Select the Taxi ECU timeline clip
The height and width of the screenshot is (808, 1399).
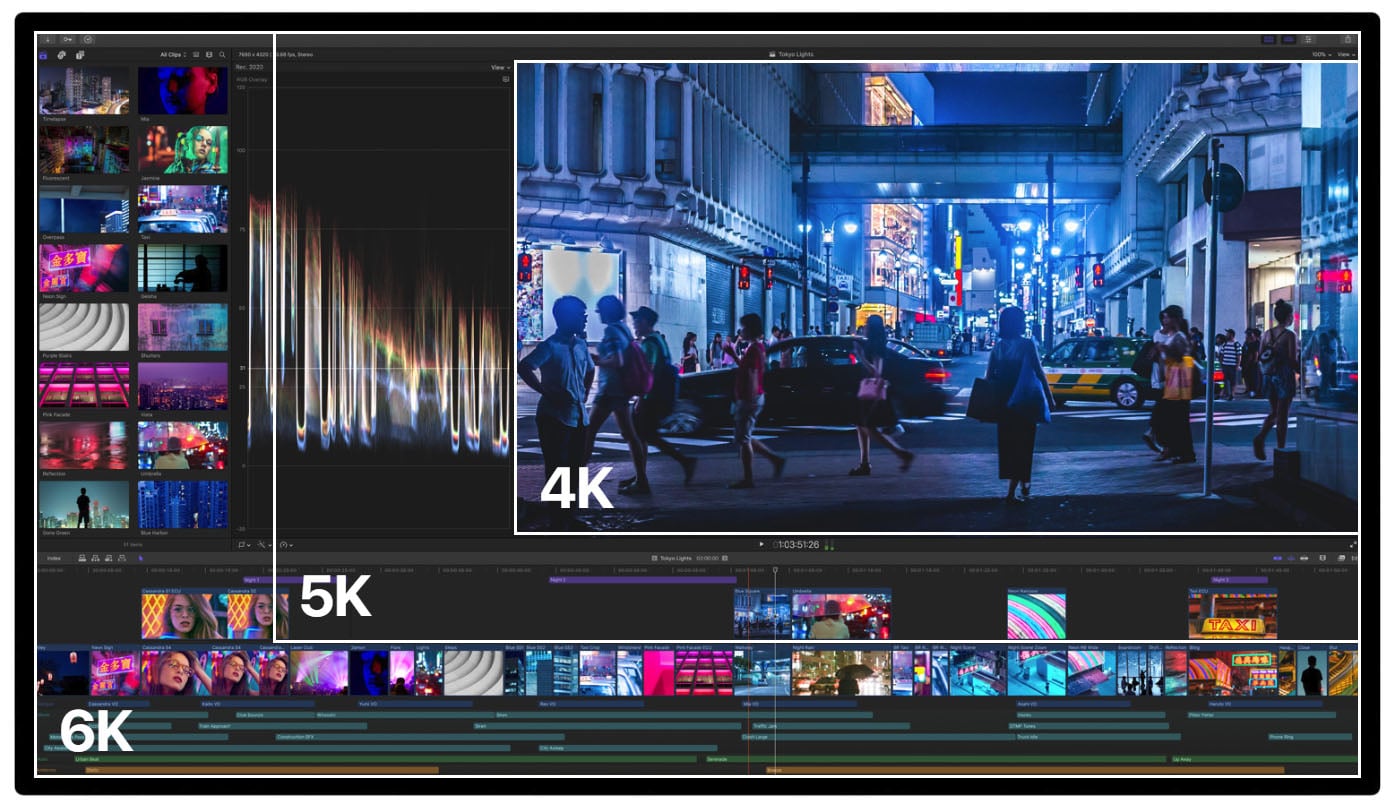1232,614
